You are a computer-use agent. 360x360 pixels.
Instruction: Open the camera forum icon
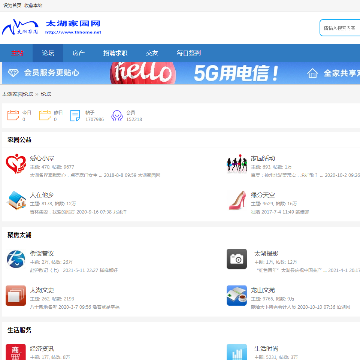click(237, 259)
